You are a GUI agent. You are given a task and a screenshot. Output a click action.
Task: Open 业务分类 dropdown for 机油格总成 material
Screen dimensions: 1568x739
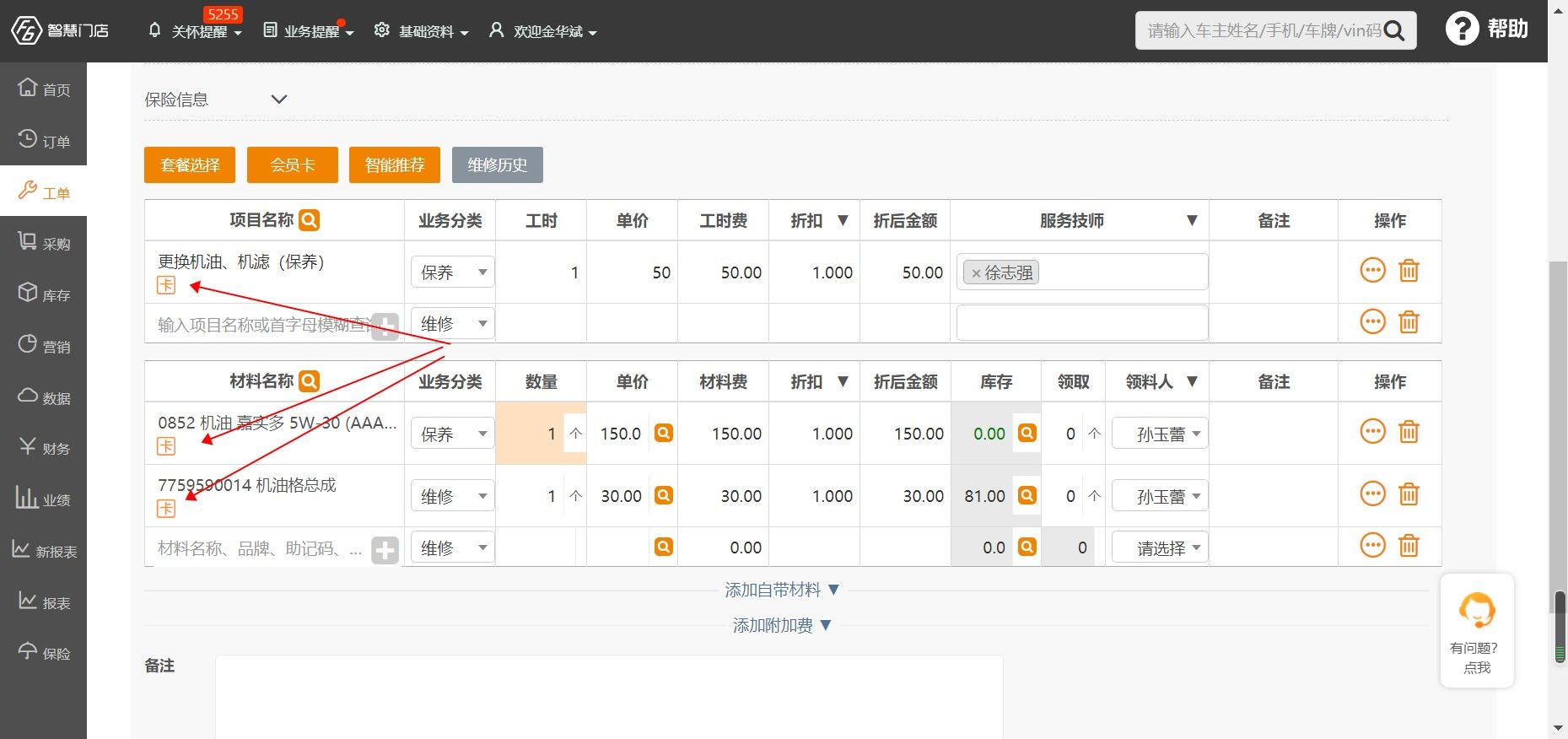452,496
